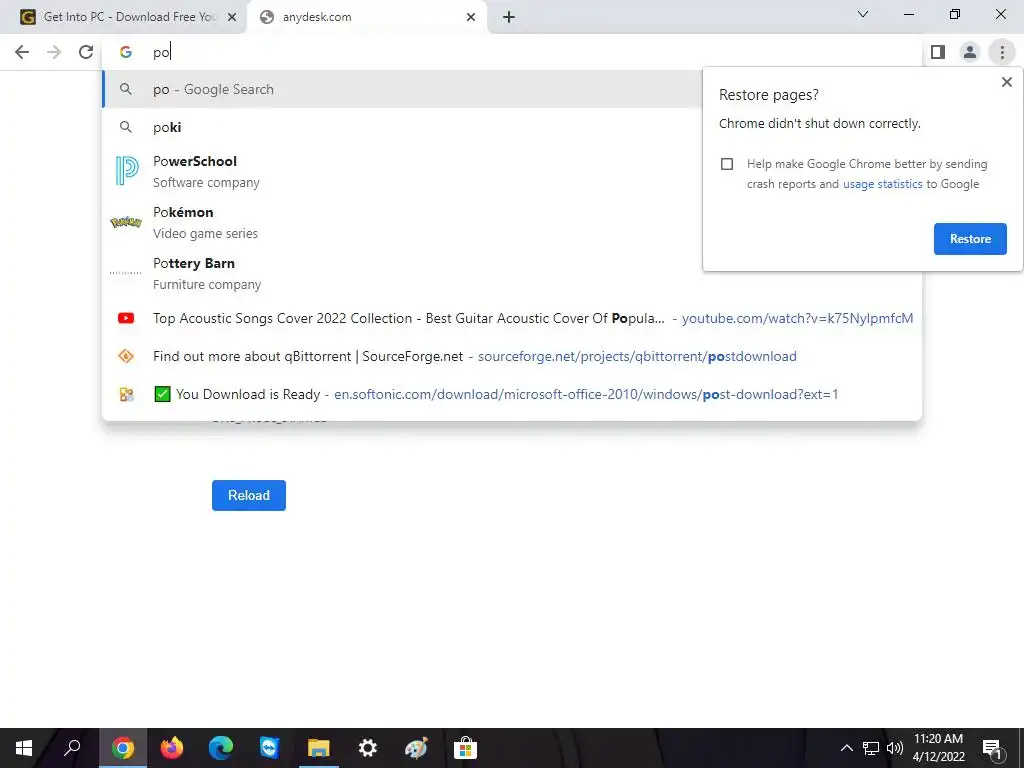The width and height of the screenshot is (1024, 768).
Task: Pick the PowerSchool Software company suggestion
Action: [403, 171]
